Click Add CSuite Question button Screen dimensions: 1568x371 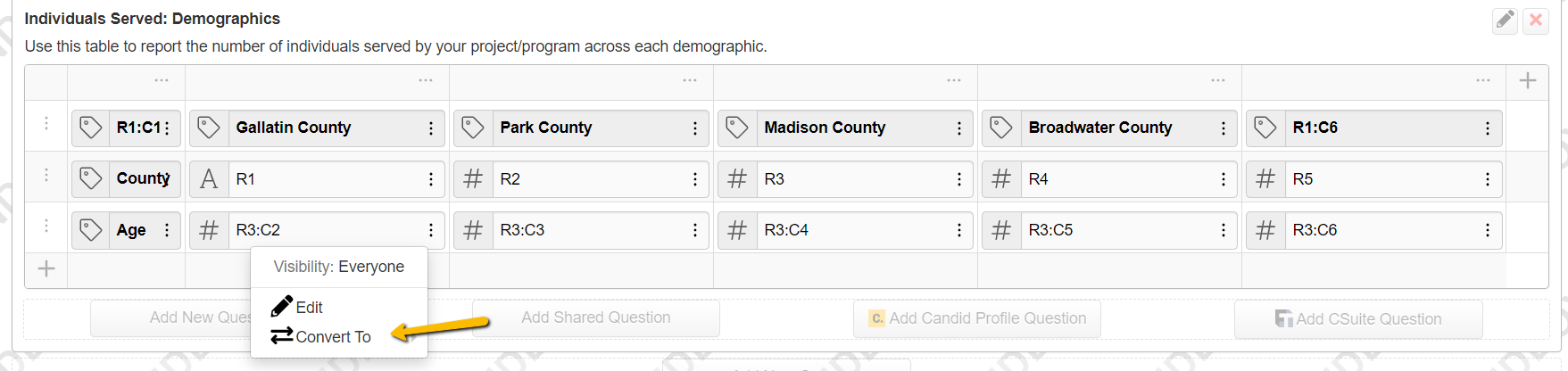point(1358,319)
